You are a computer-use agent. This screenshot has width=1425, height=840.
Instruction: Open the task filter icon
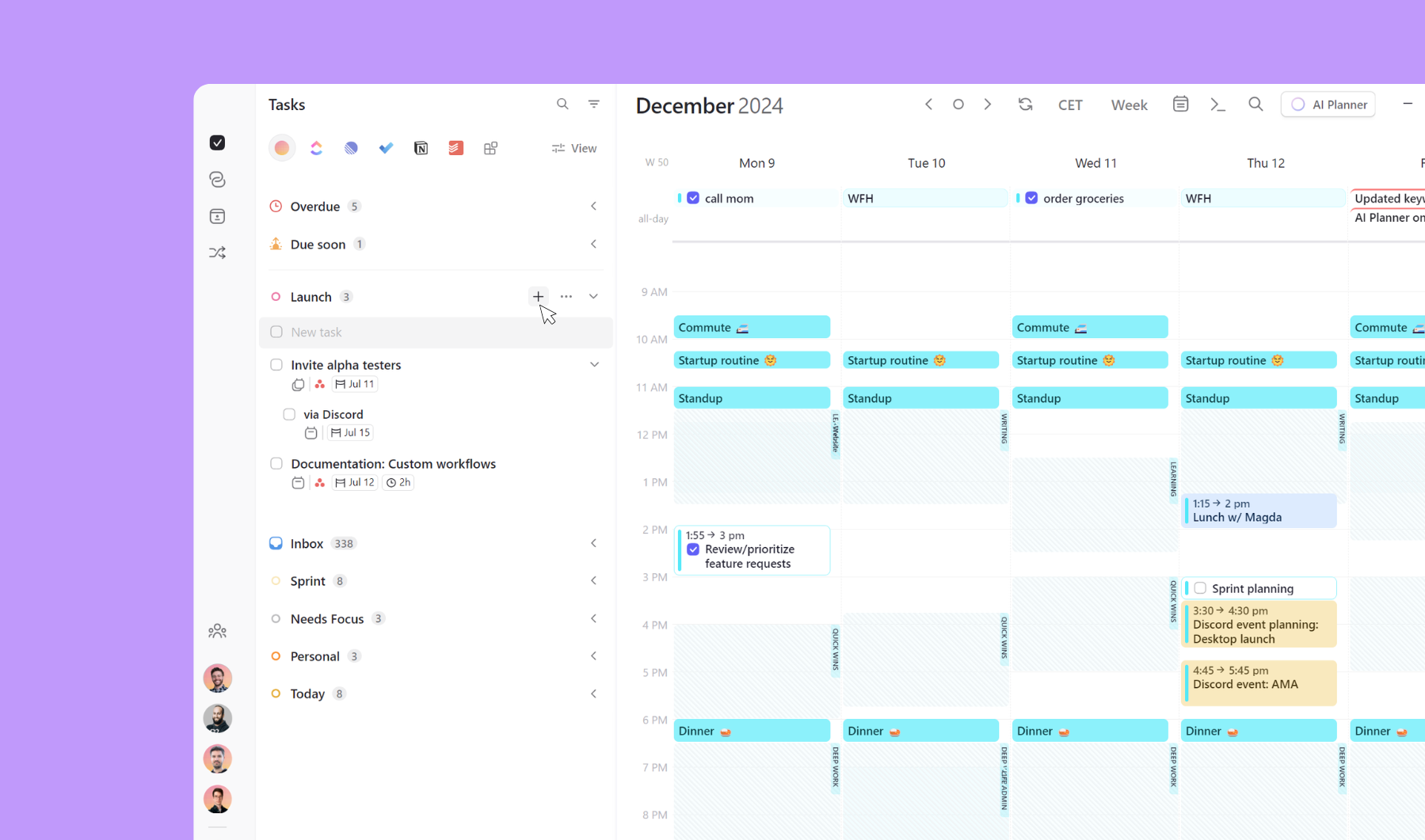pyautogui.click(x=594, y=104)
